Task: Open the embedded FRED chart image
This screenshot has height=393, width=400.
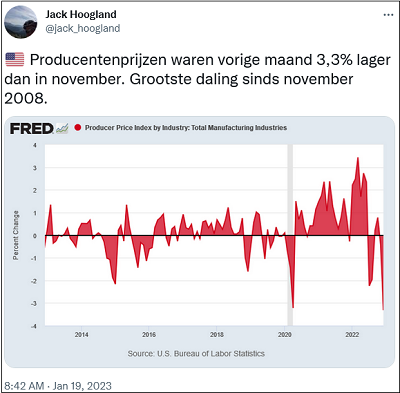Action: [x=199, y=242]
